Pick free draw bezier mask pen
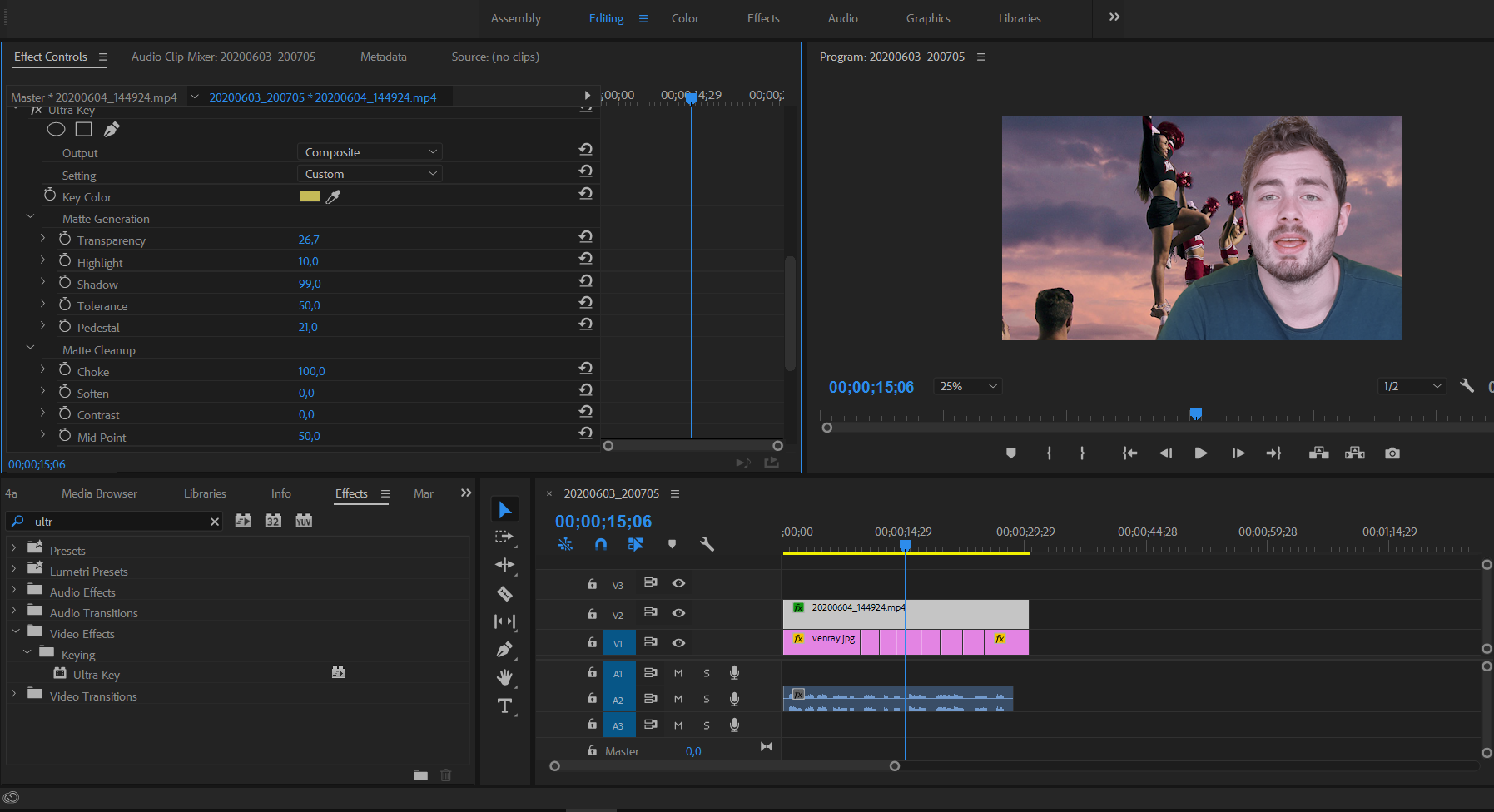 (112, 129)
